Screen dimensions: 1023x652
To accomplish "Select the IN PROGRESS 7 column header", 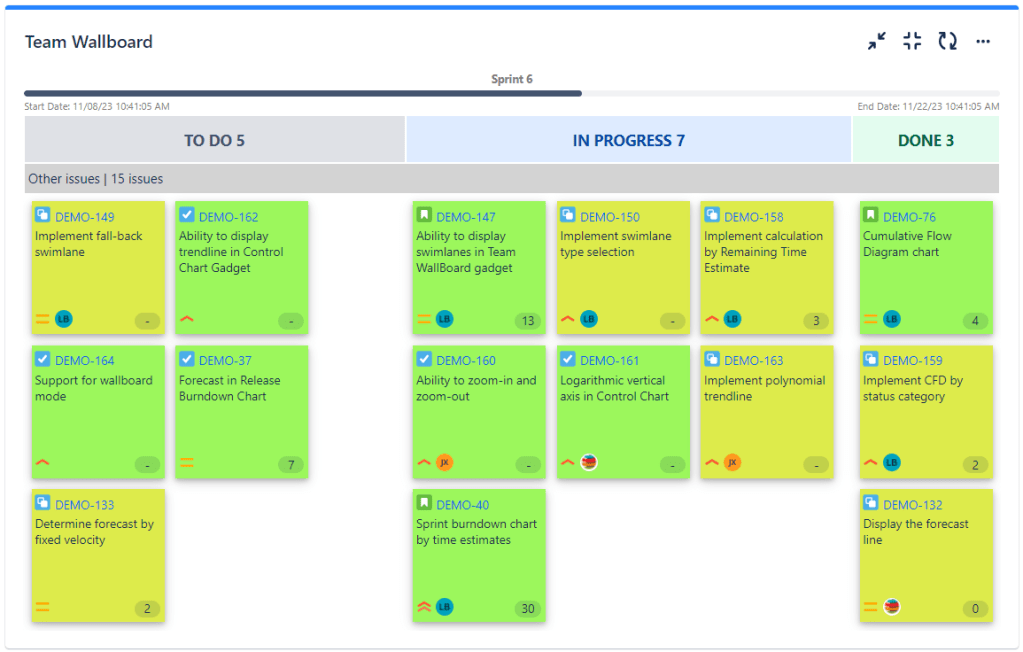I will (627, 139).
